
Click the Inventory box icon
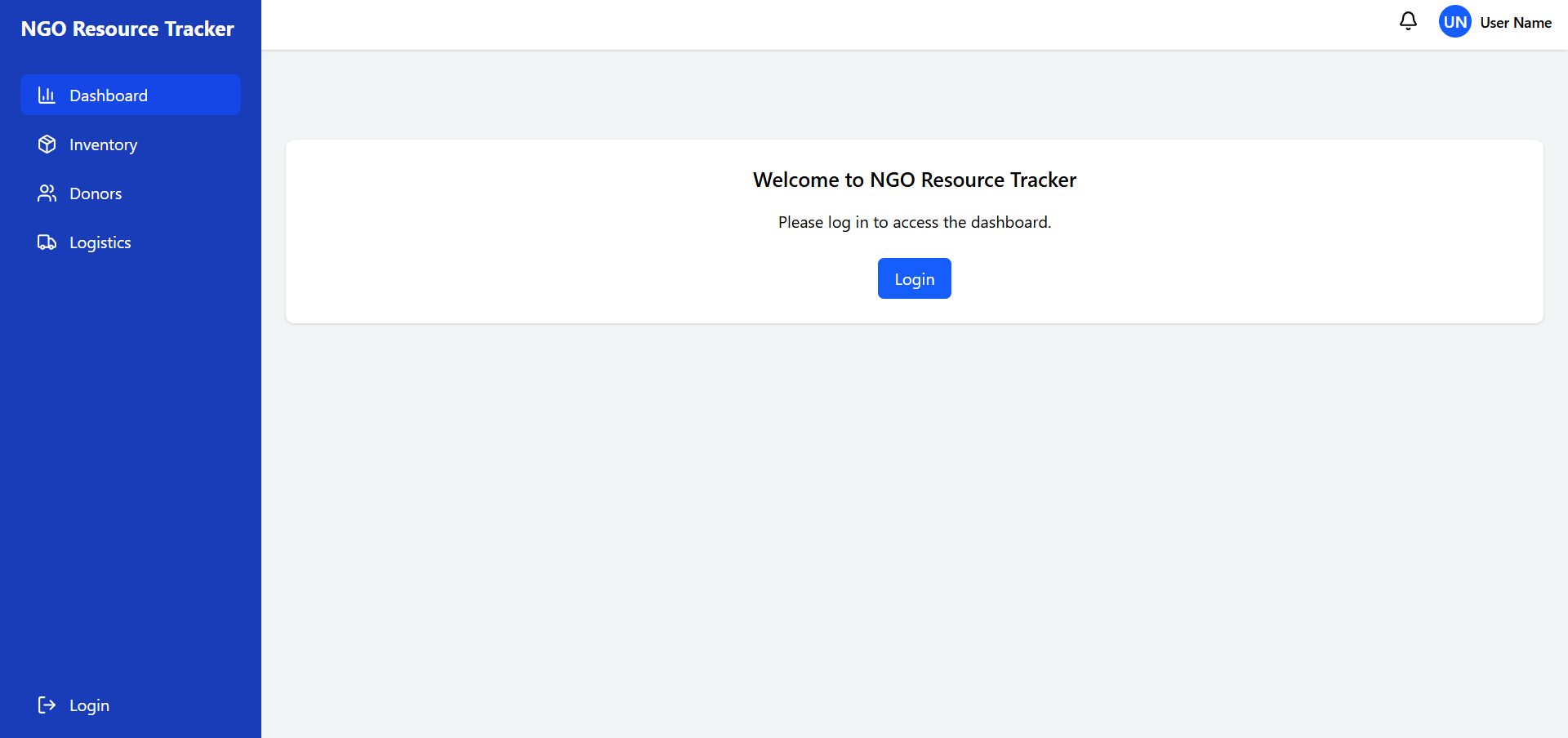(47, 144)
